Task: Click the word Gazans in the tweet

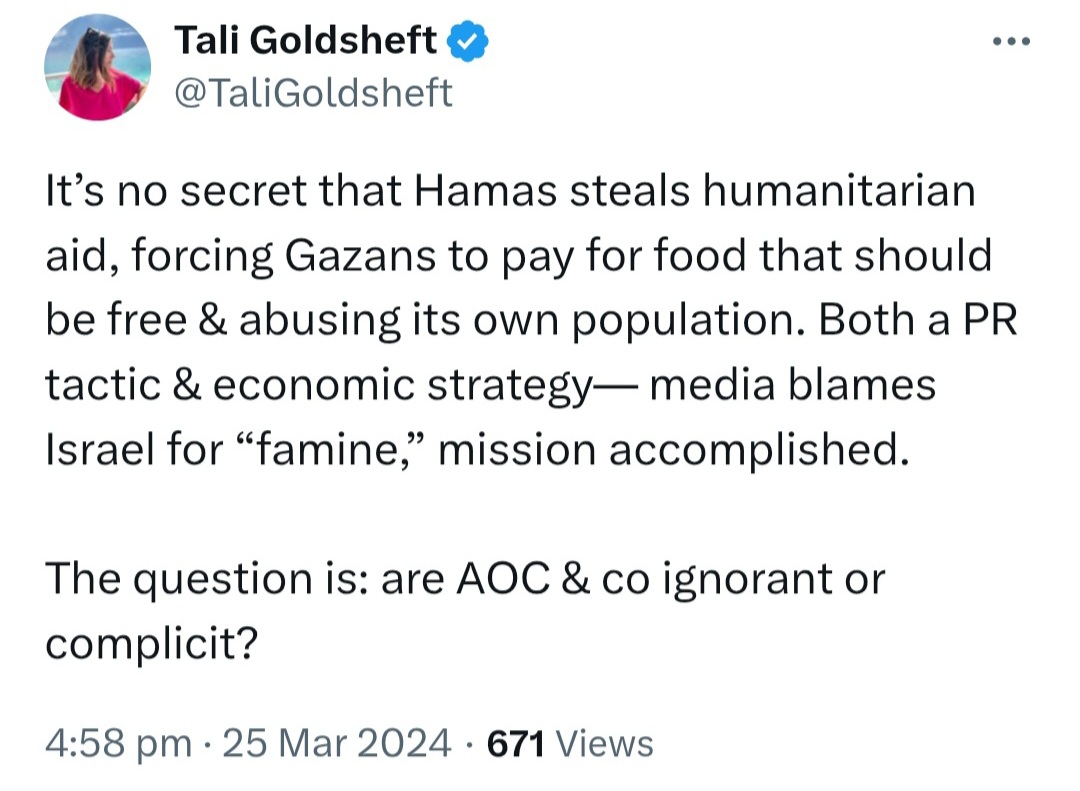Action: coord(360,256)
